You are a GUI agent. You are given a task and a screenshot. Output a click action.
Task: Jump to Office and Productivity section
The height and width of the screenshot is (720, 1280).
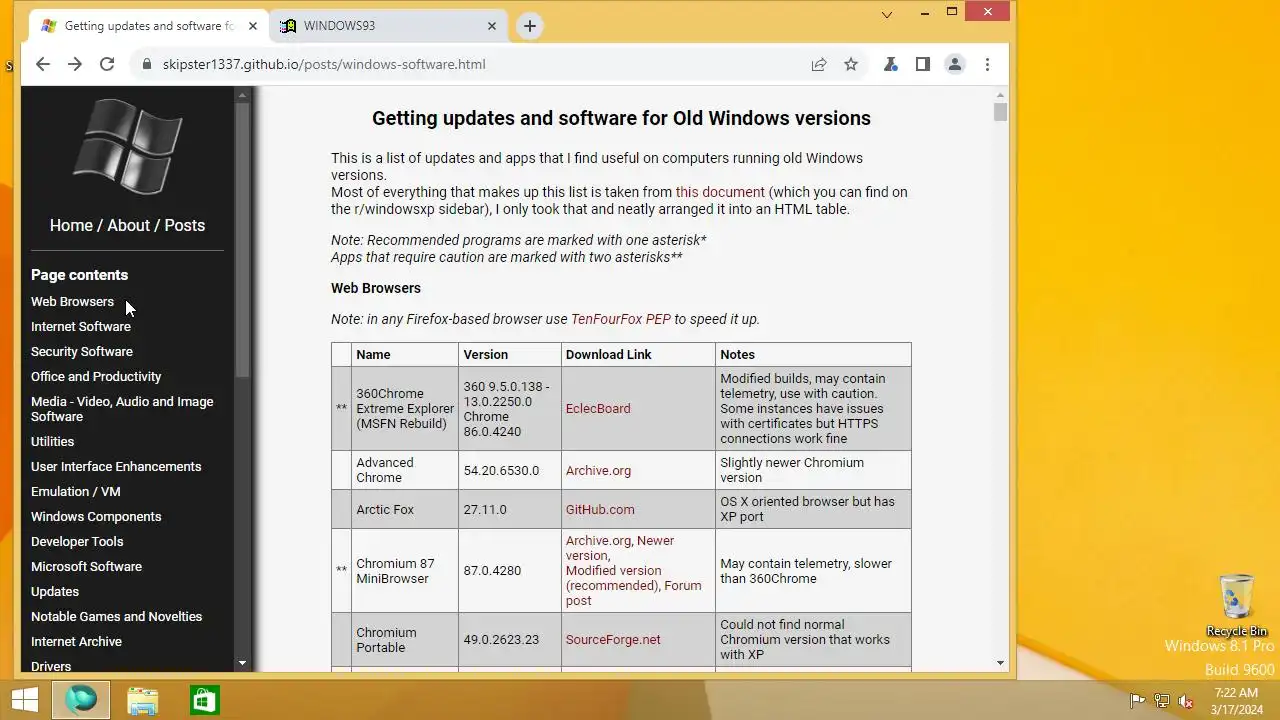pos(96,376)
